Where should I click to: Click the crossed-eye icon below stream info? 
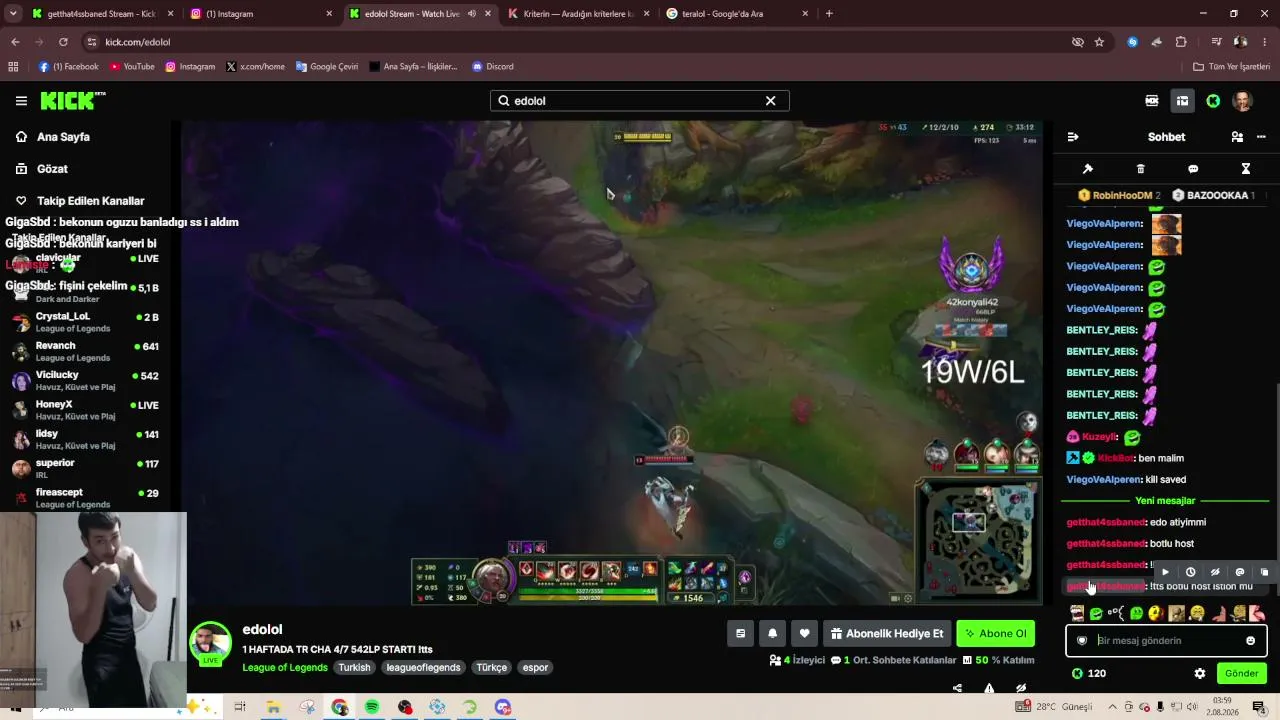pos(1021,689)
